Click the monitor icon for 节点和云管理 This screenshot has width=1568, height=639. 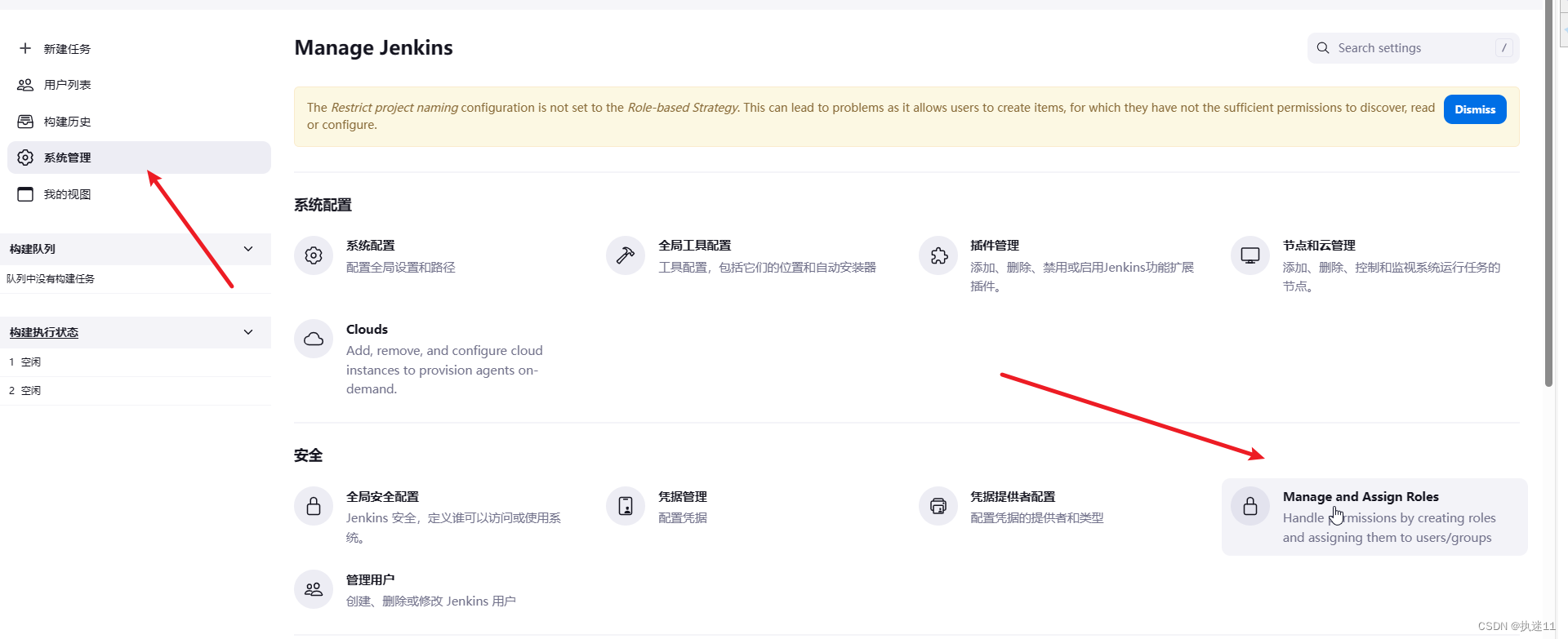(1250, 255)
